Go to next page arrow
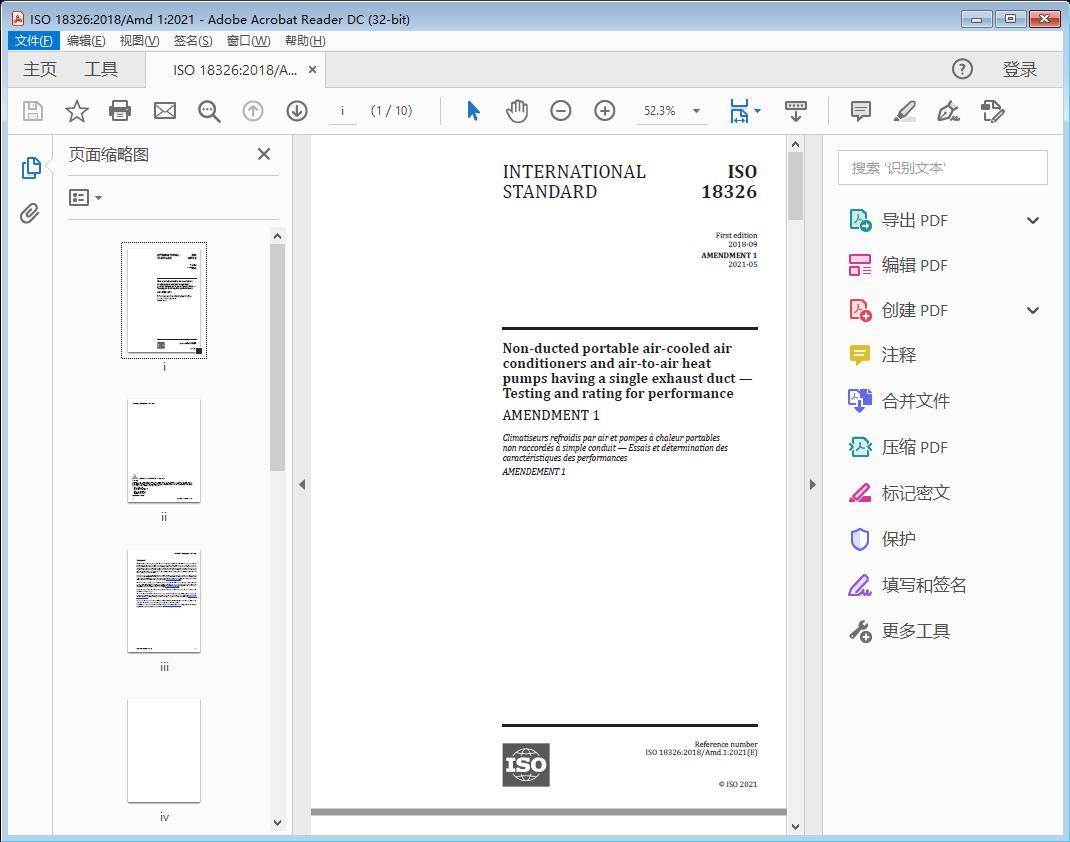 [x=297, y=111]
